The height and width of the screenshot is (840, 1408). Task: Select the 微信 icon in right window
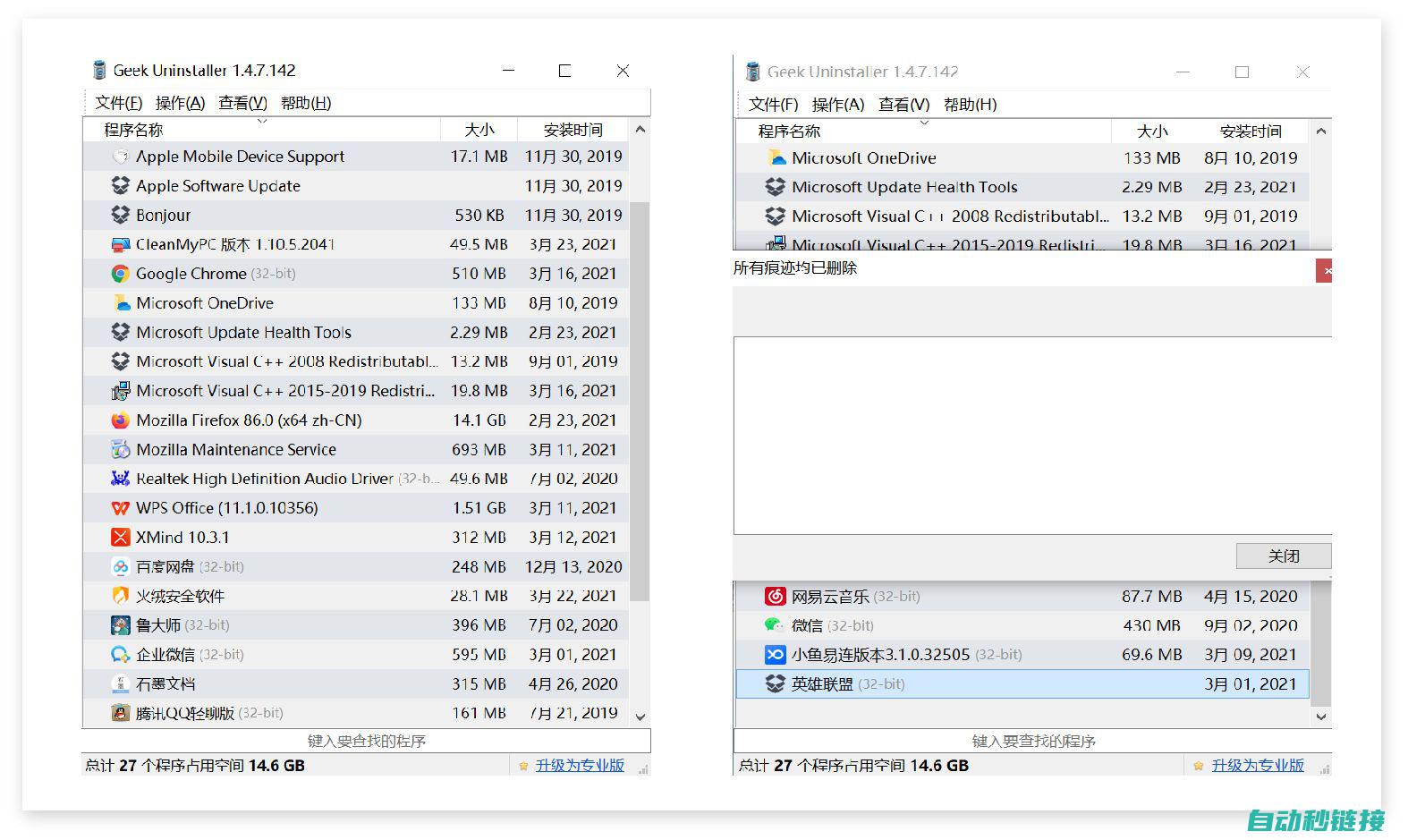(776, 625)
